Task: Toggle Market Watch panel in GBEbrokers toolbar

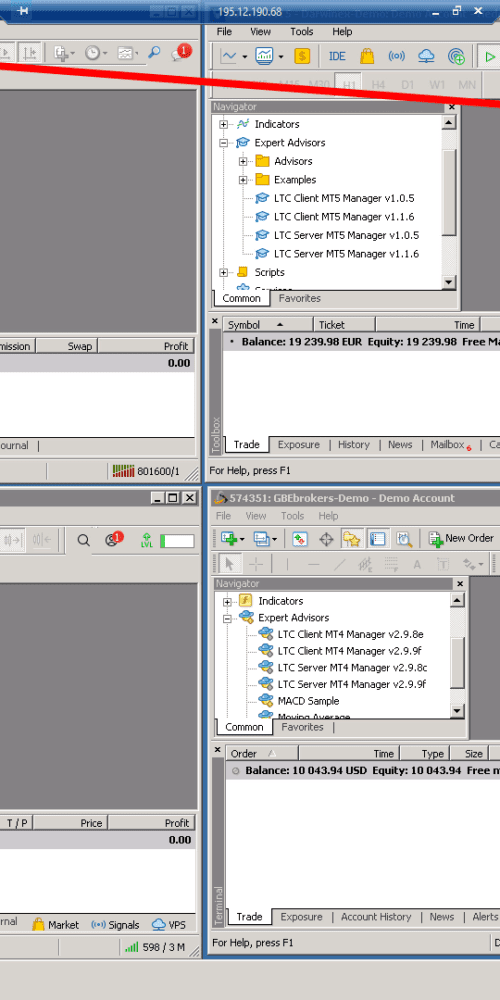Action: [300, 538]
